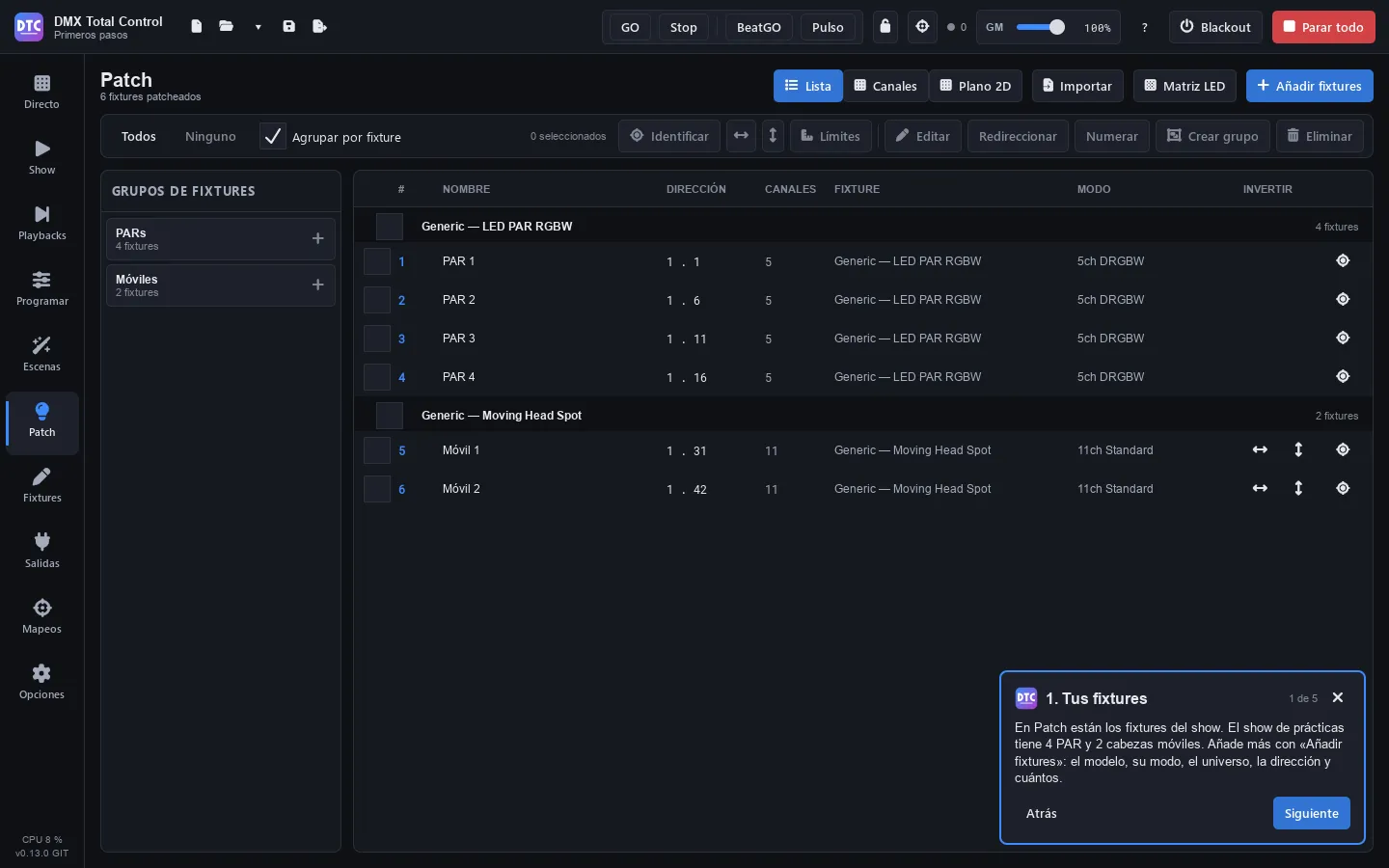Select the PAR 3 row checkbox

(377, 339)
